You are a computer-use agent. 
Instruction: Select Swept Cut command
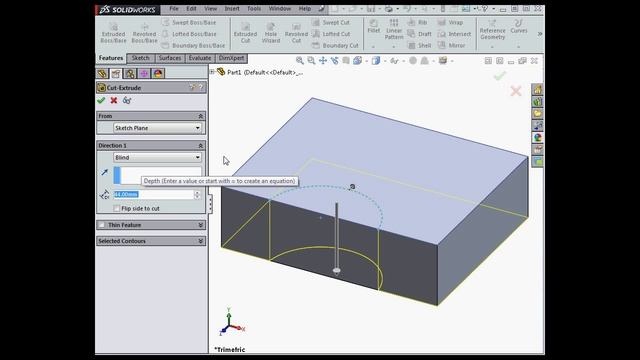331,22
